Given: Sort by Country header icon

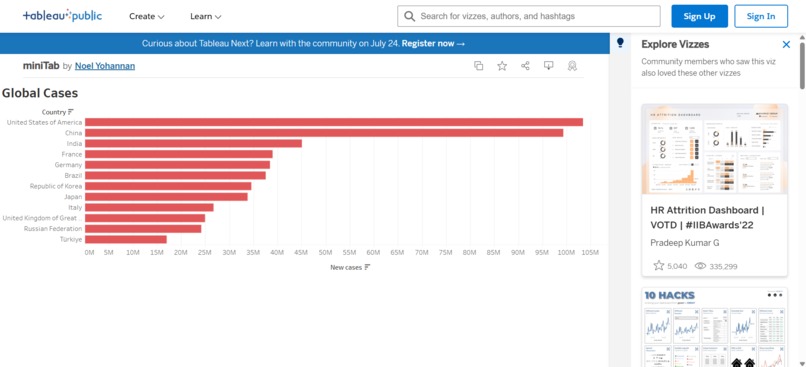Looking at the screenshot, I should 71,112.
